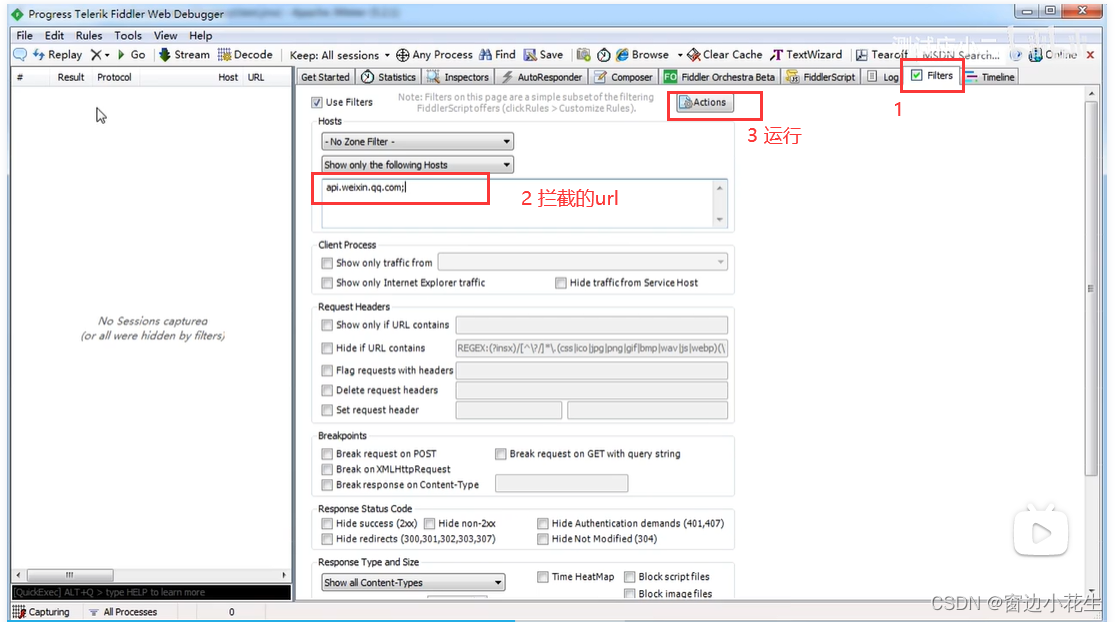Open the Help menu

200,36
